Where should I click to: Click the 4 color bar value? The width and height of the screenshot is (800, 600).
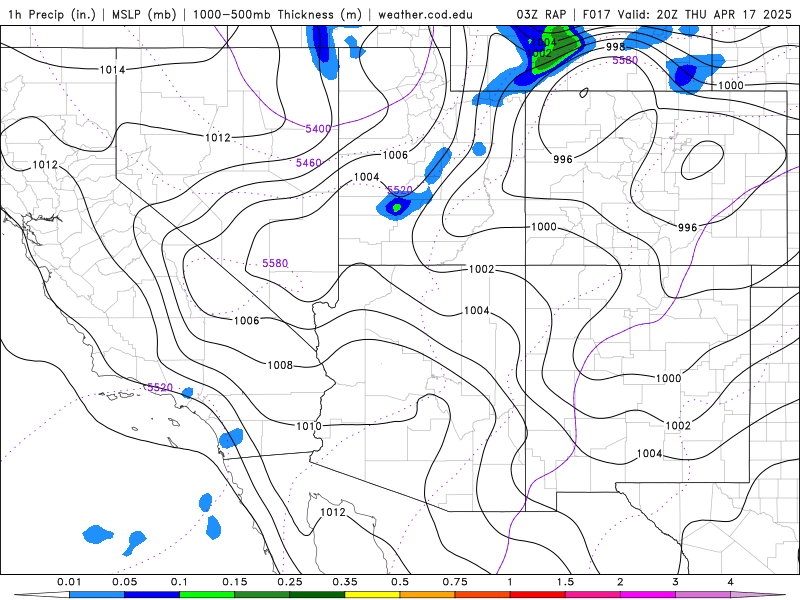[730, 582]
